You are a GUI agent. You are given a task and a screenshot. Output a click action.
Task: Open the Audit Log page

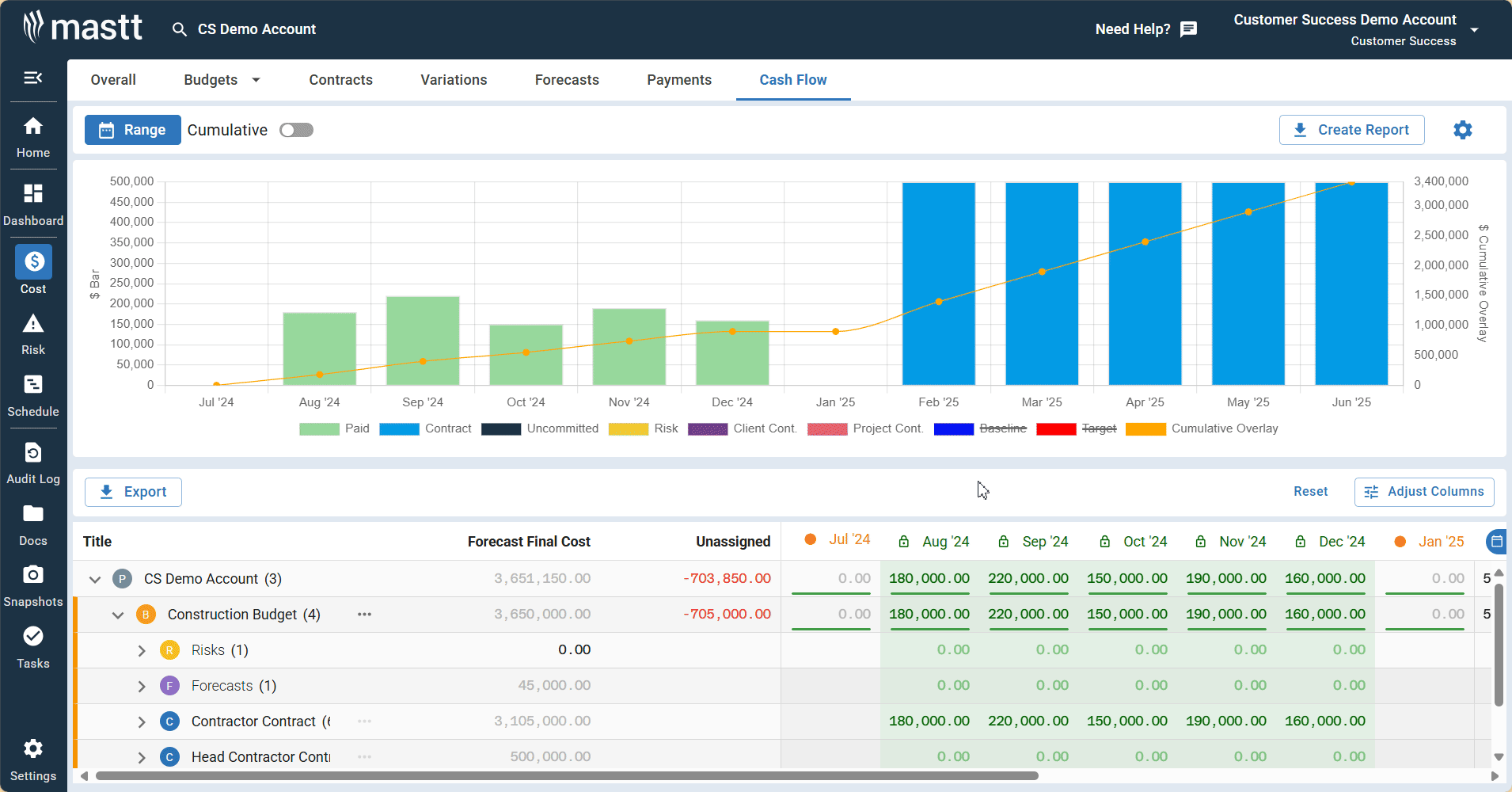[33, 463]
